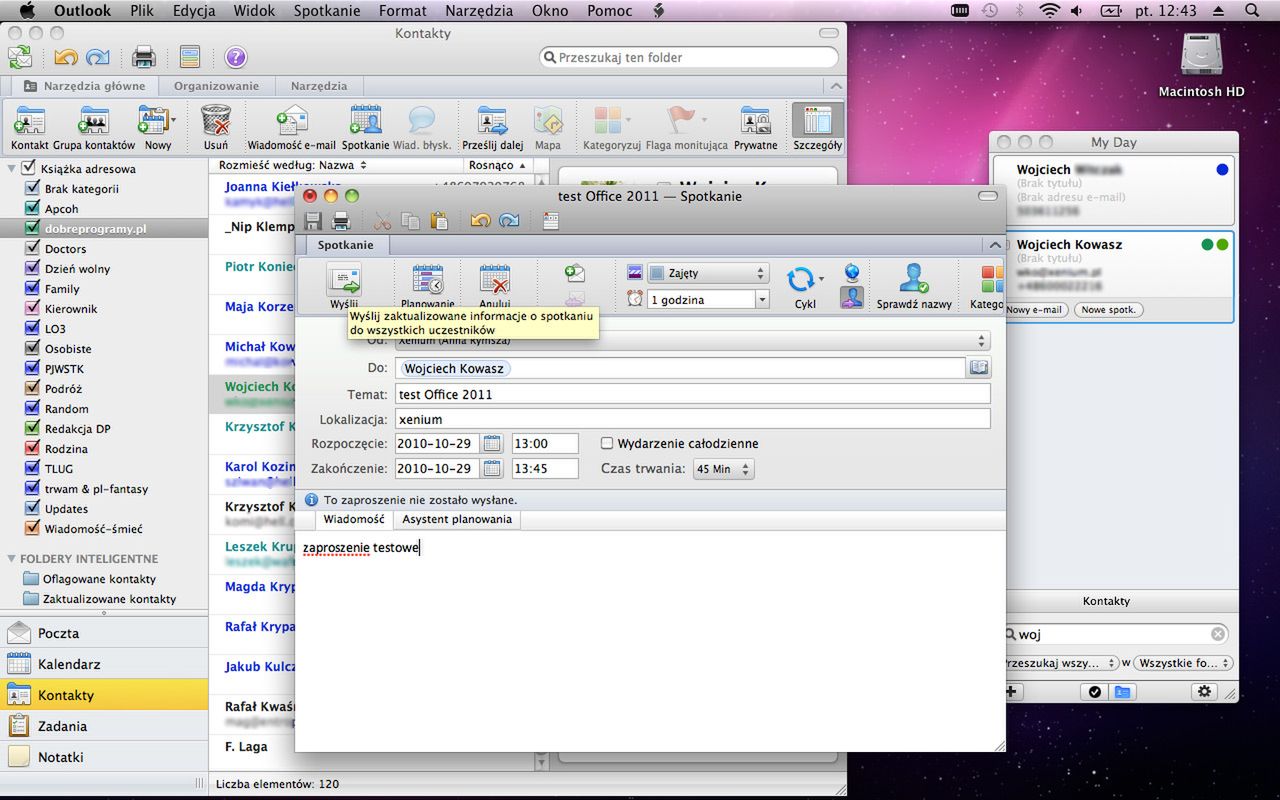Click the Lokalizacja field containing xenium
Viewport: 1280px width, 800px height.
point(692,419)
